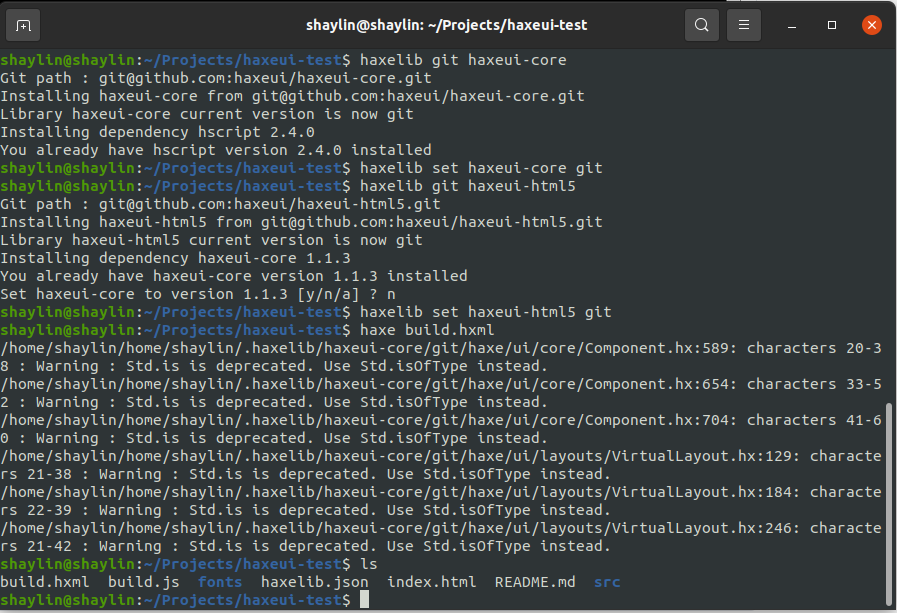The height and width of the screenshot is (613, 897).
Task: Click the maximize window icon
Action: [831, 24]
